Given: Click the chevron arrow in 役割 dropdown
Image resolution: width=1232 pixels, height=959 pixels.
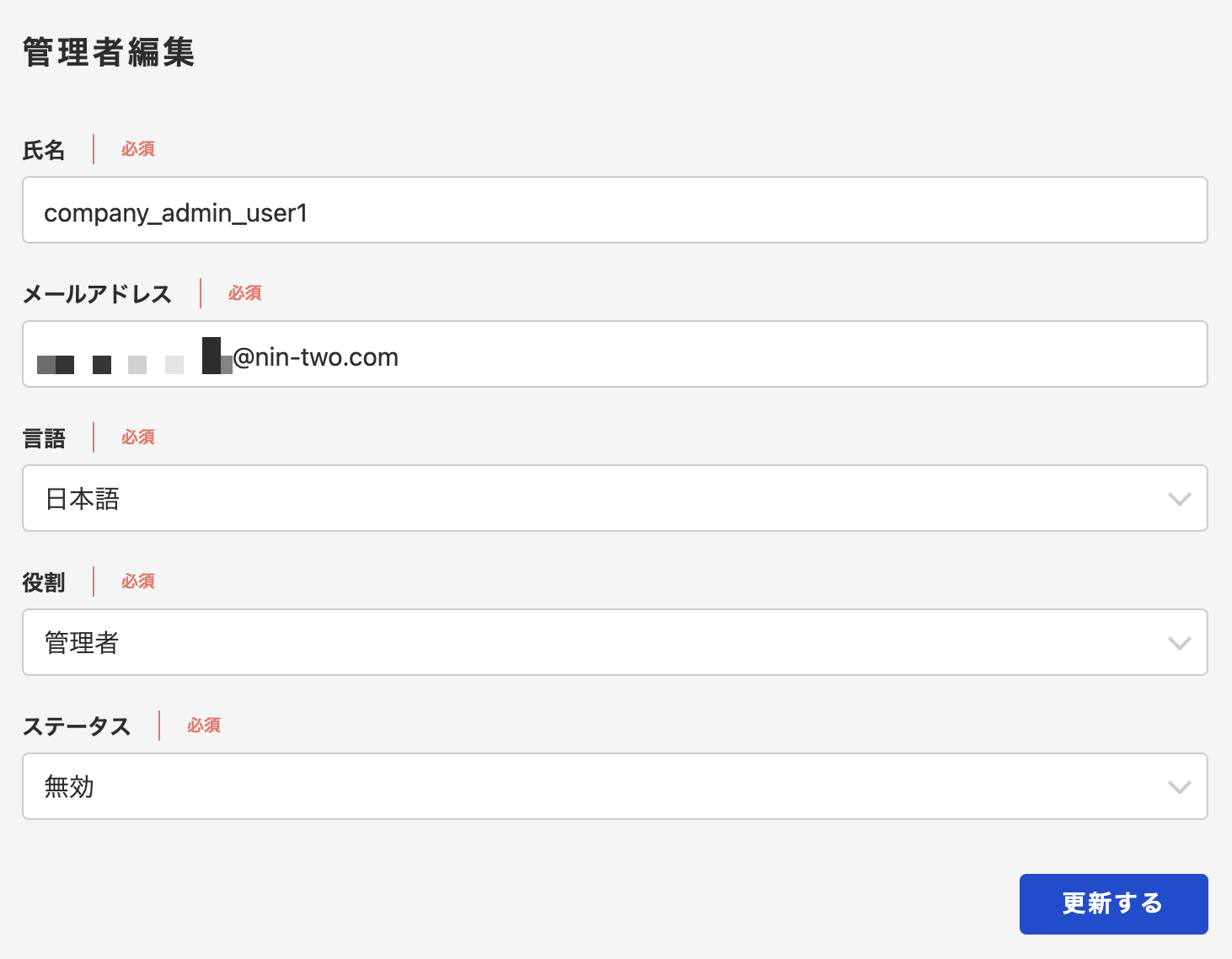Looking at the screenshot, I should pos(1179,643).
